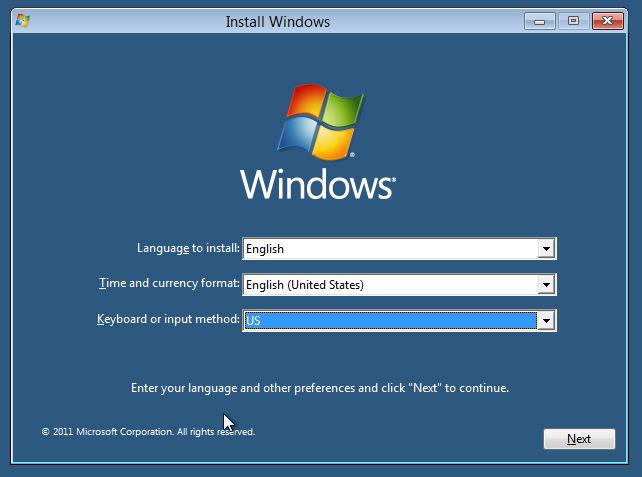Click the '© 2011 Microsoft Corporation' copyright text
The image size is (642, 477).
tap(148, 432)
